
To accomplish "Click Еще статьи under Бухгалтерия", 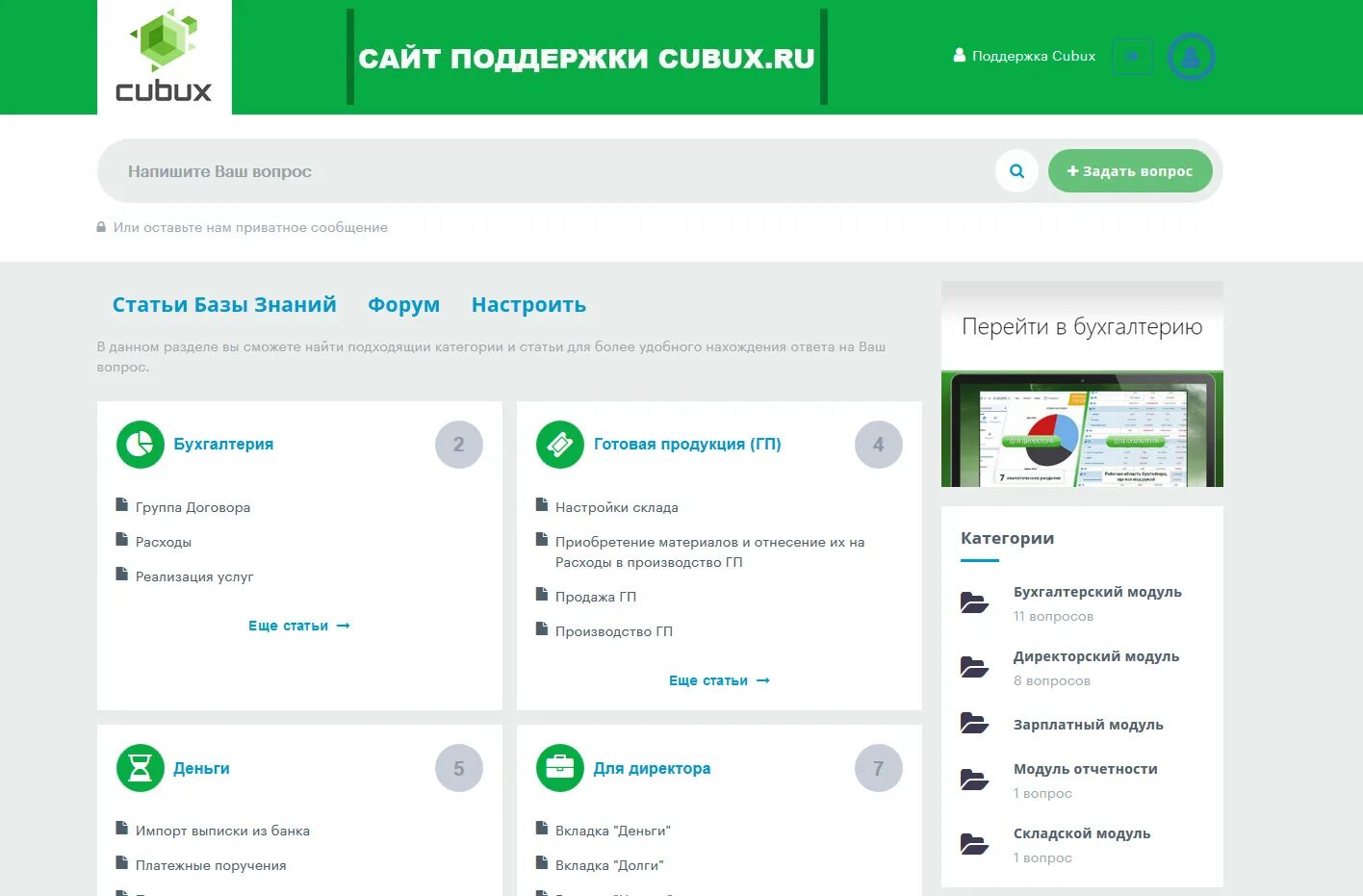I will coord(299,626).
